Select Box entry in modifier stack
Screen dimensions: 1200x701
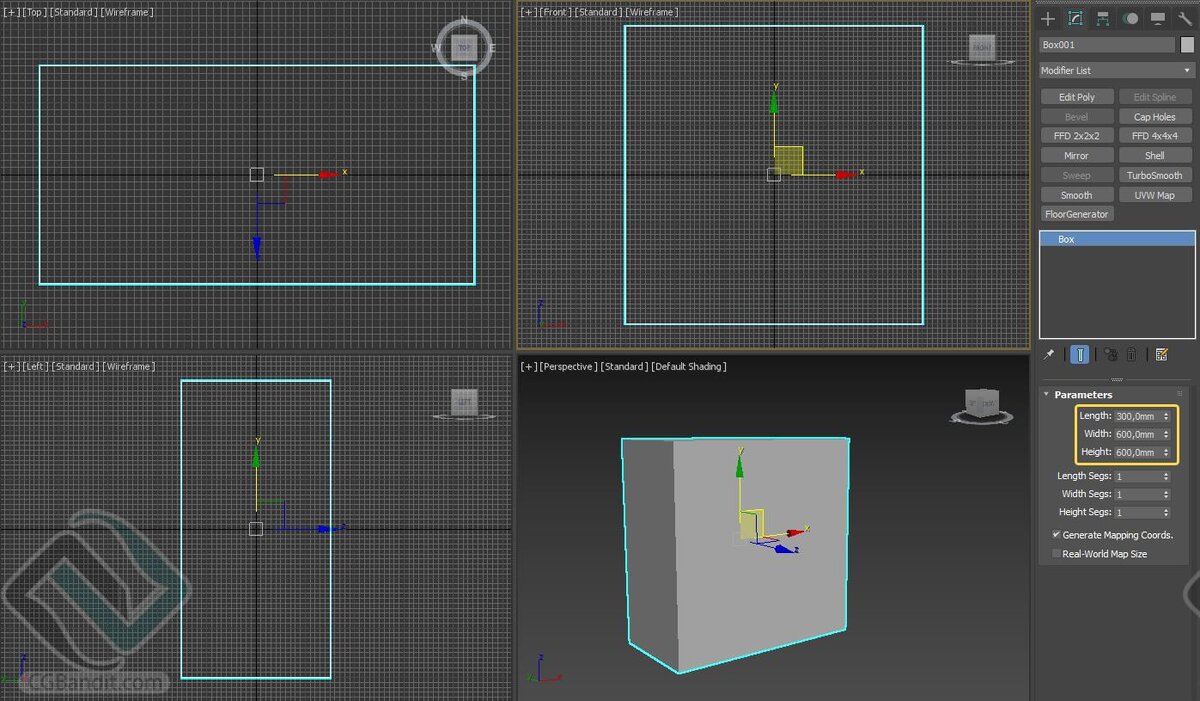pos(1117,239)
